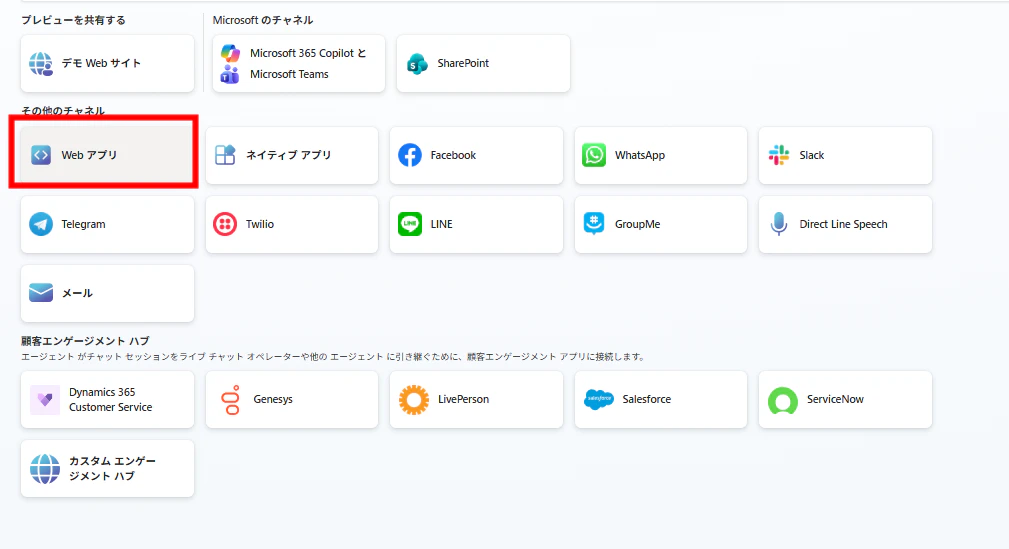Open the デモ Web サイト channel
1009x549 pixels.
click(x=107, y=64)
